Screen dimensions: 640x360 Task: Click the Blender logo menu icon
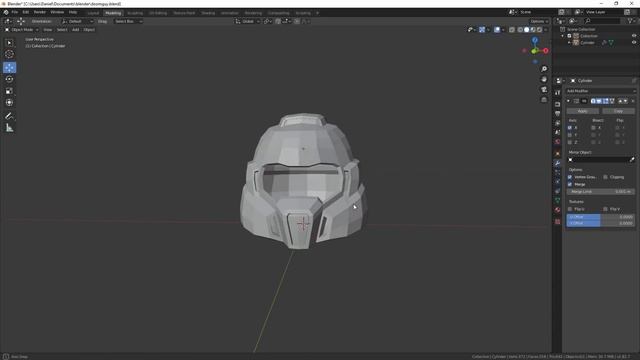(6, 12)
